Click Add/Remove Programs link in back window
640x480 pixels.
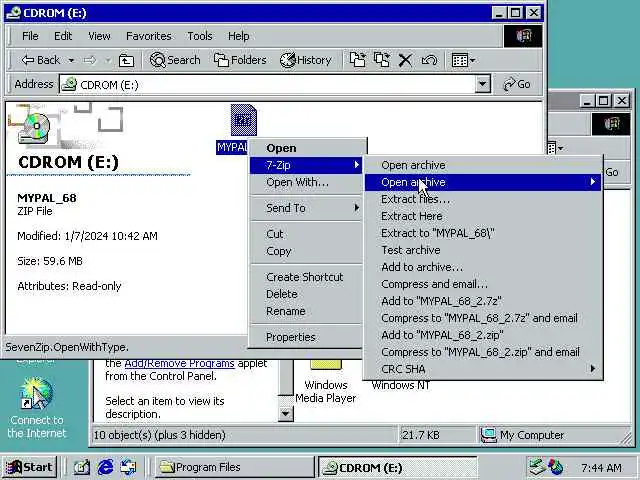[x=179, y=363]
